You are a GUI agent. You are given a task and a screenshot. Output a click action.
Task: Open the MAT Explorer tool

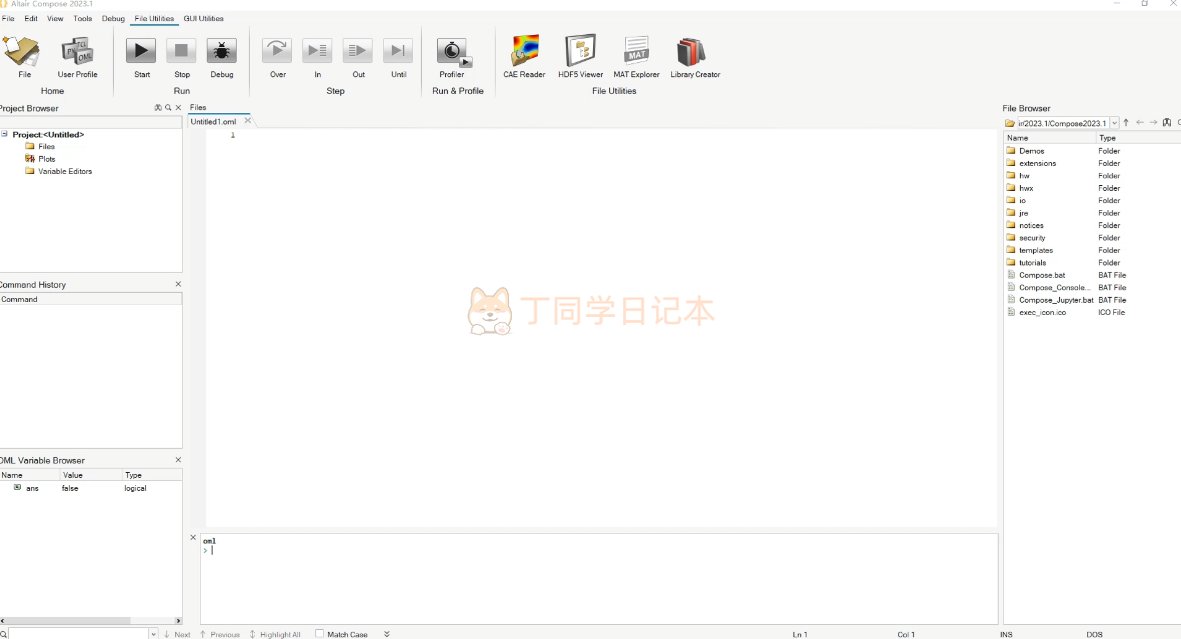point(636,51)
